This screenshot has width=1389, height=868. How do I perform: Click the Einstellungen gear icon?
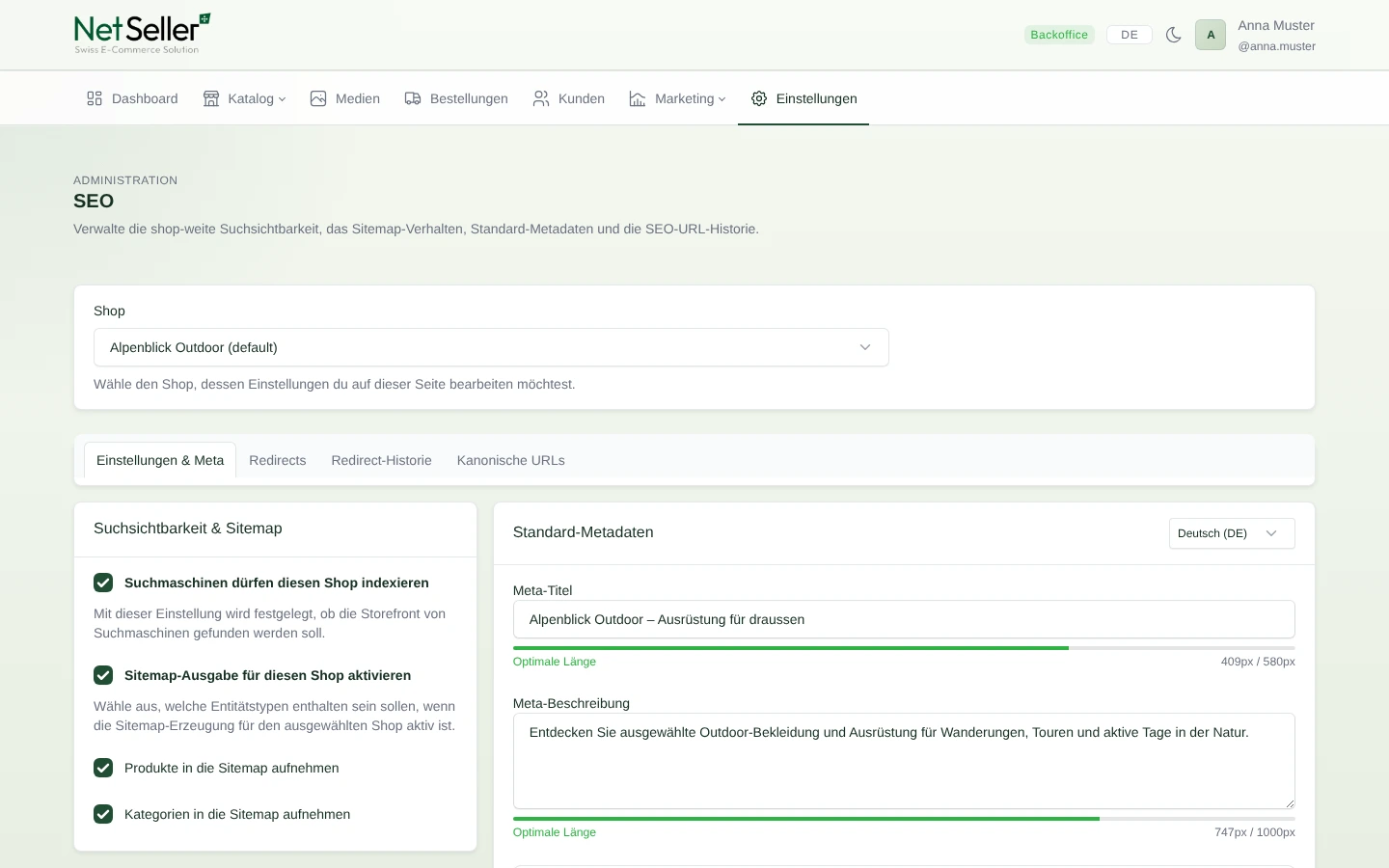tap(759, 98)
